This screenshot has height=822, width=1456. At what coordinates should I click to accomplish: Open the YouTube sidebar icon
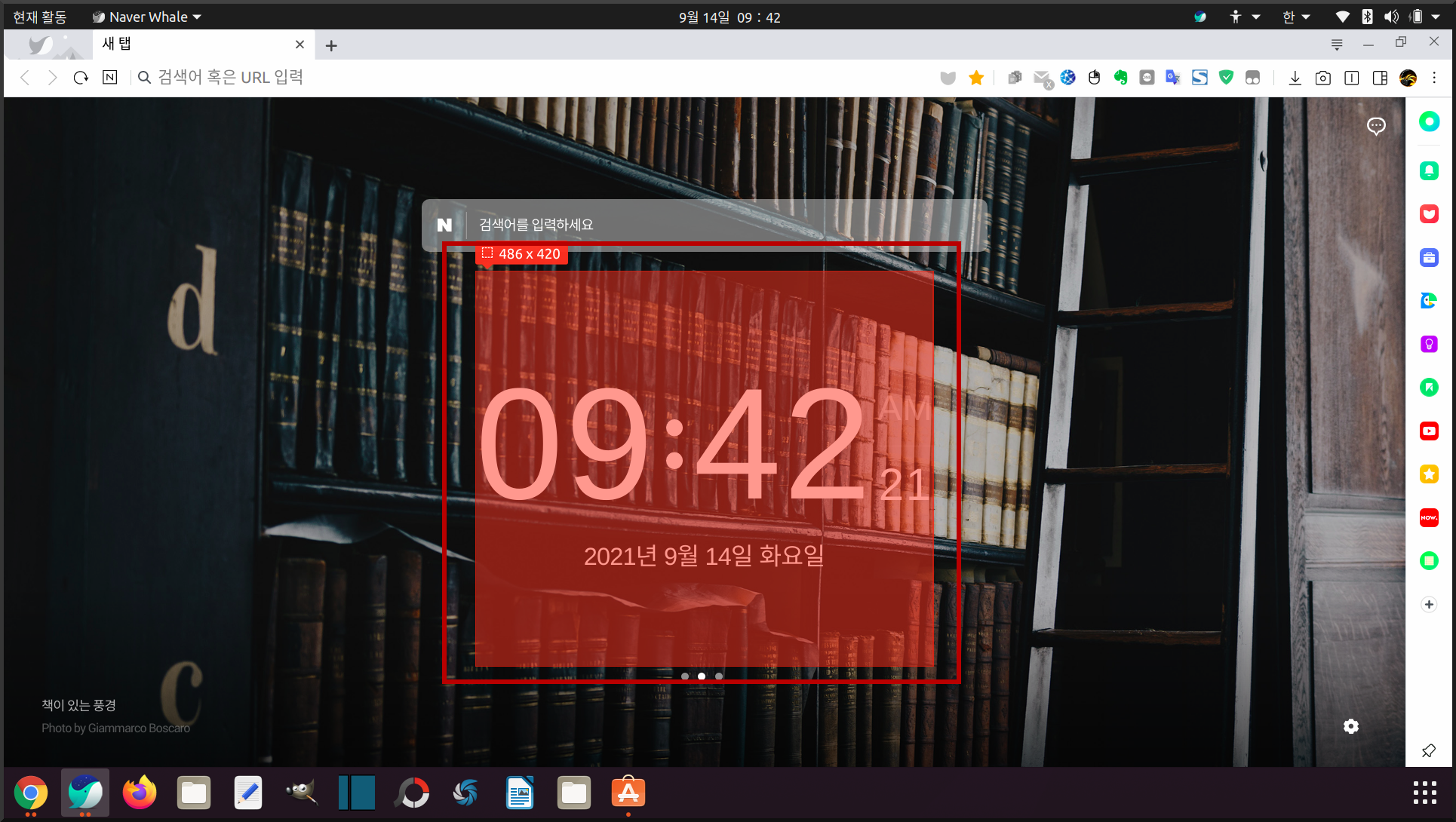pyautogui.click(x=1429, y=431)
